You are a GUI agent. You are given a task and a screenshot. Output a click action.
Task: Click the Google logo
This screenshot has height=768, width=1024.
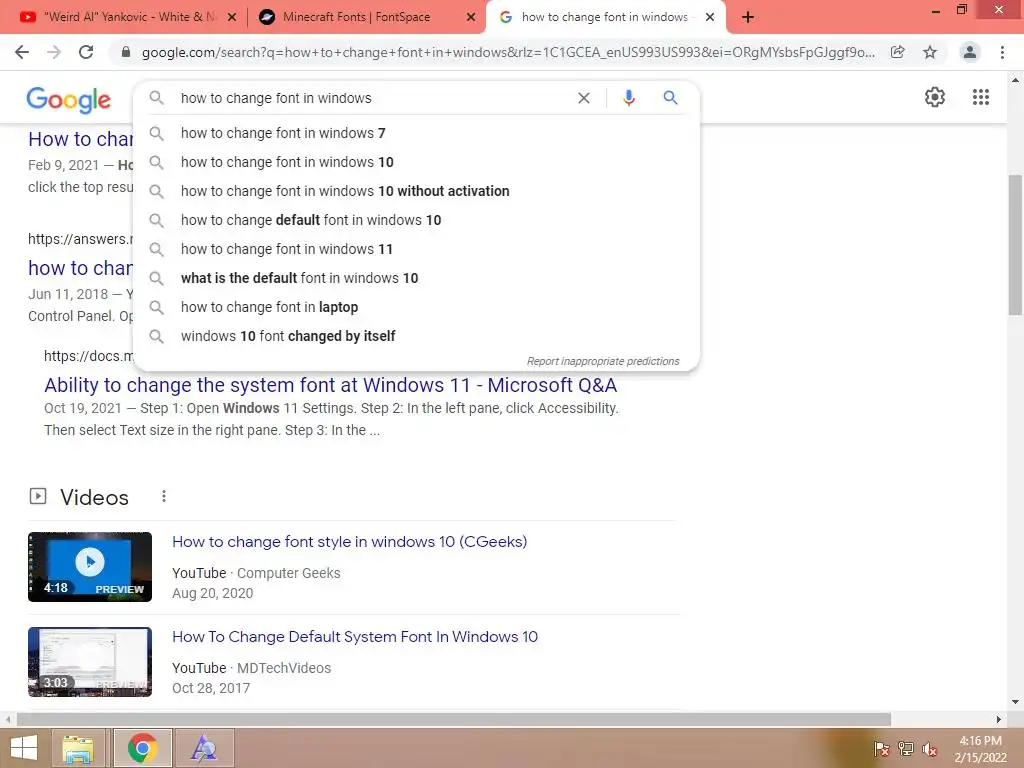69,100
